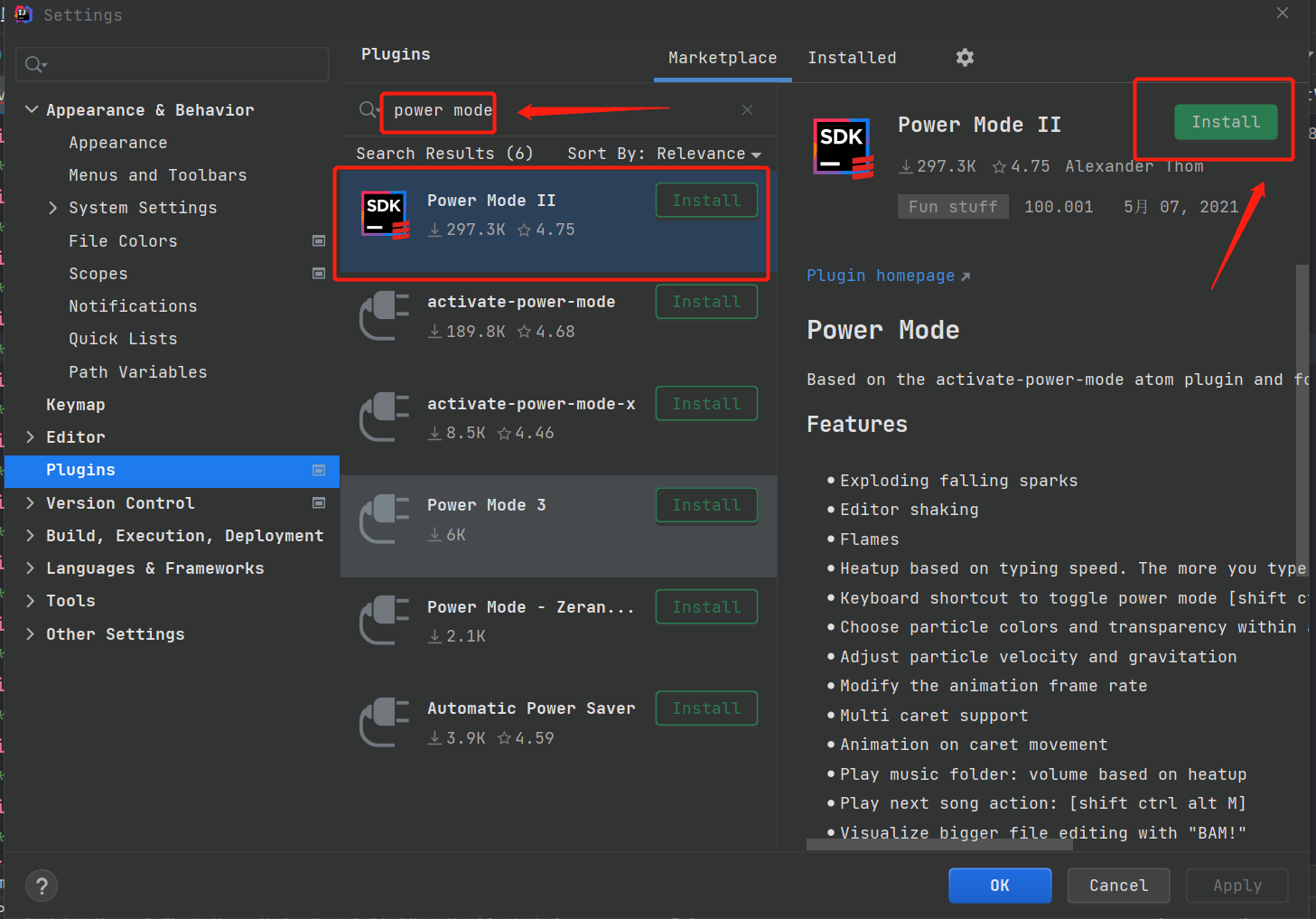Screen dimensions: 1316x919
Task: Install Power Mode II from results list
Action: click(706, 201)
